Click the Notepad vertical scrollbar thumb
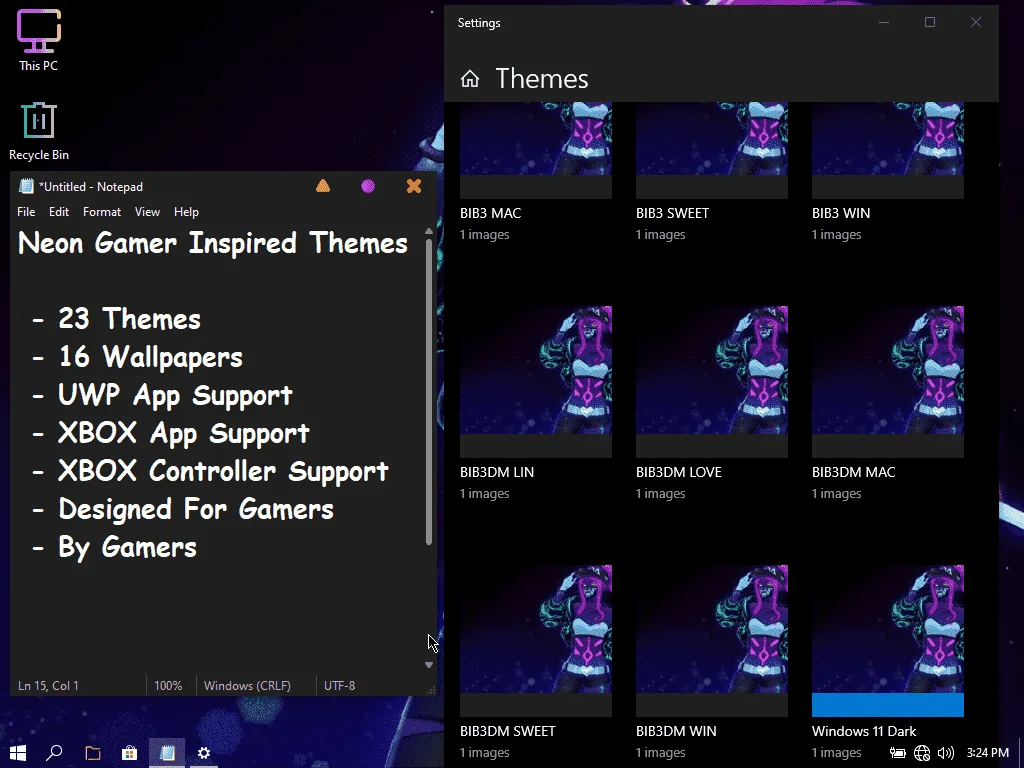Screen dimensions: 1024x768 [429, 391]
